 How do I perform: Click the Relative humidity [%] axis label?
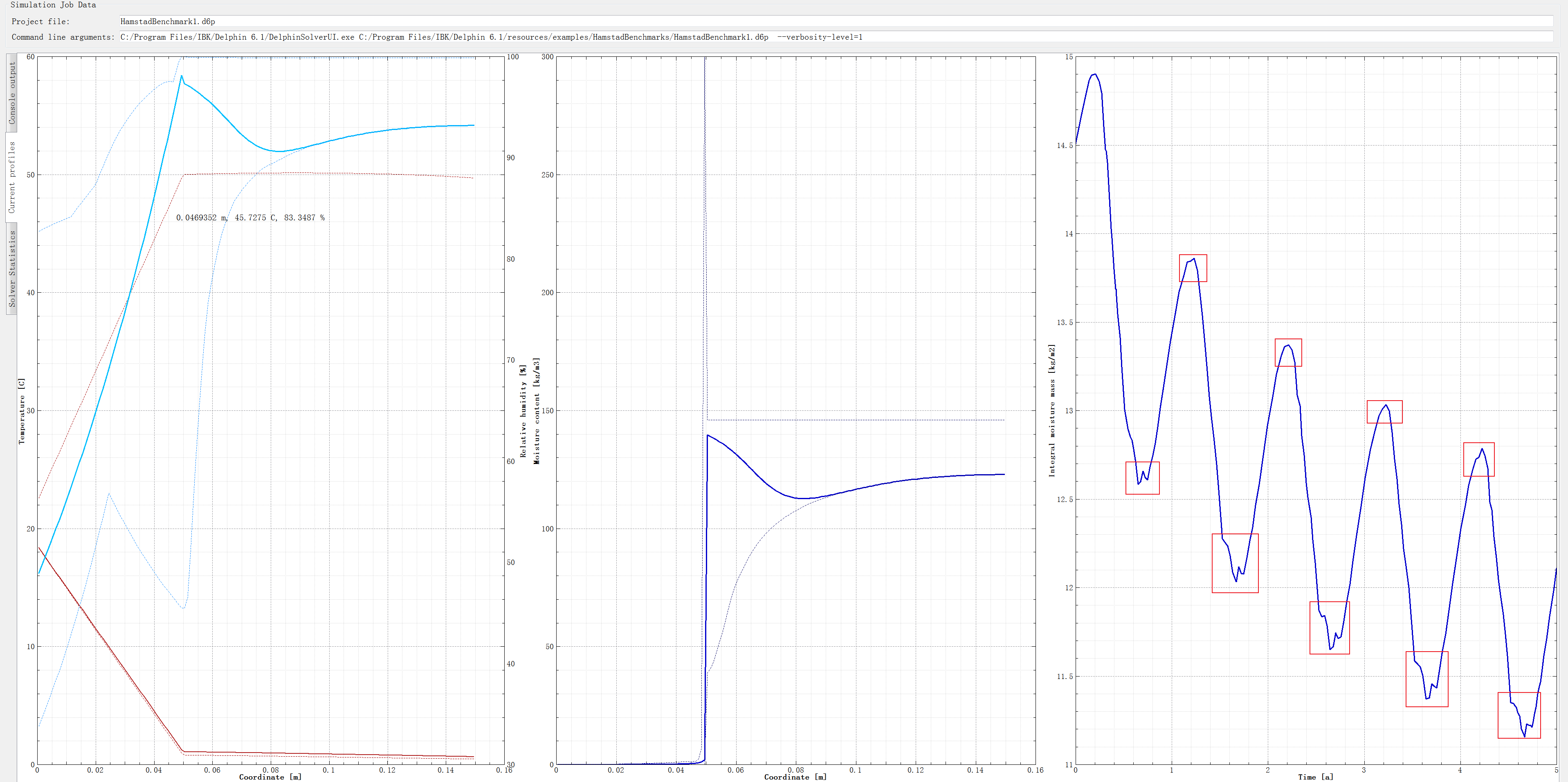(x=523, y=409)
